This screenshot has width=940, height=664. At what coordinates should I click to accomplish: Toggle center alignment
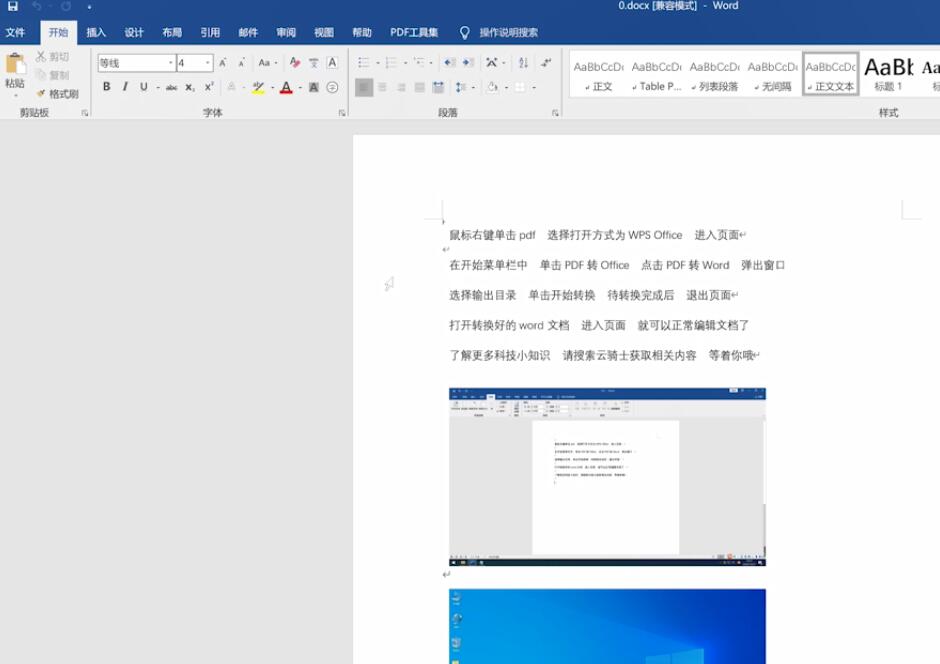[x=382, y=87]
